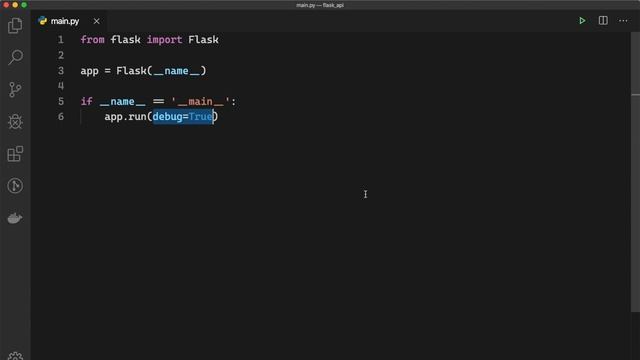
Task: Click the editor vertical scrollbar
Action: 635,171
